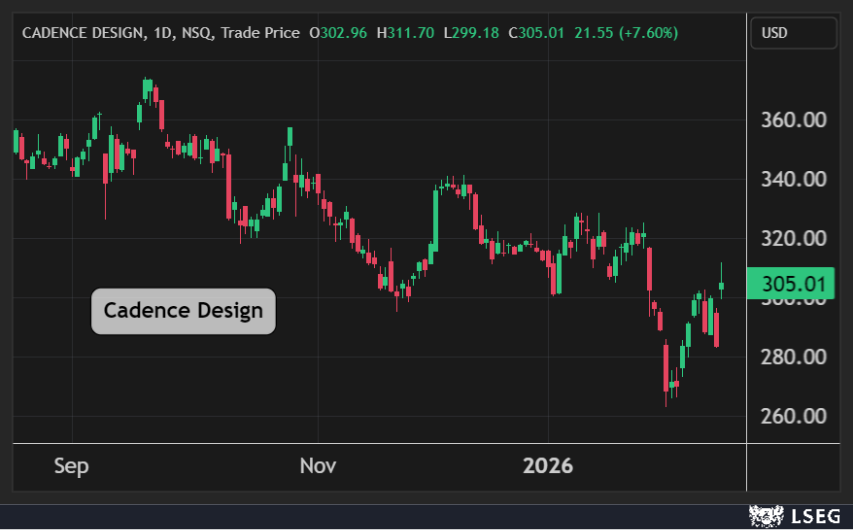Click the Nov label on time axis
The height and width of the screenshot is (530, 853).
tap(317, 466)
